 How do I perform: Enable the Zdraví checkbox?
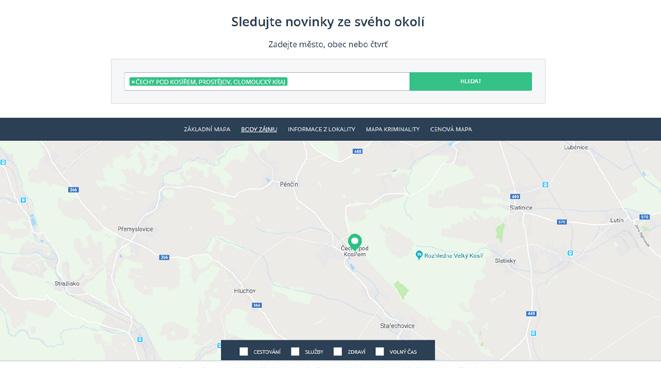pos(338,352)
